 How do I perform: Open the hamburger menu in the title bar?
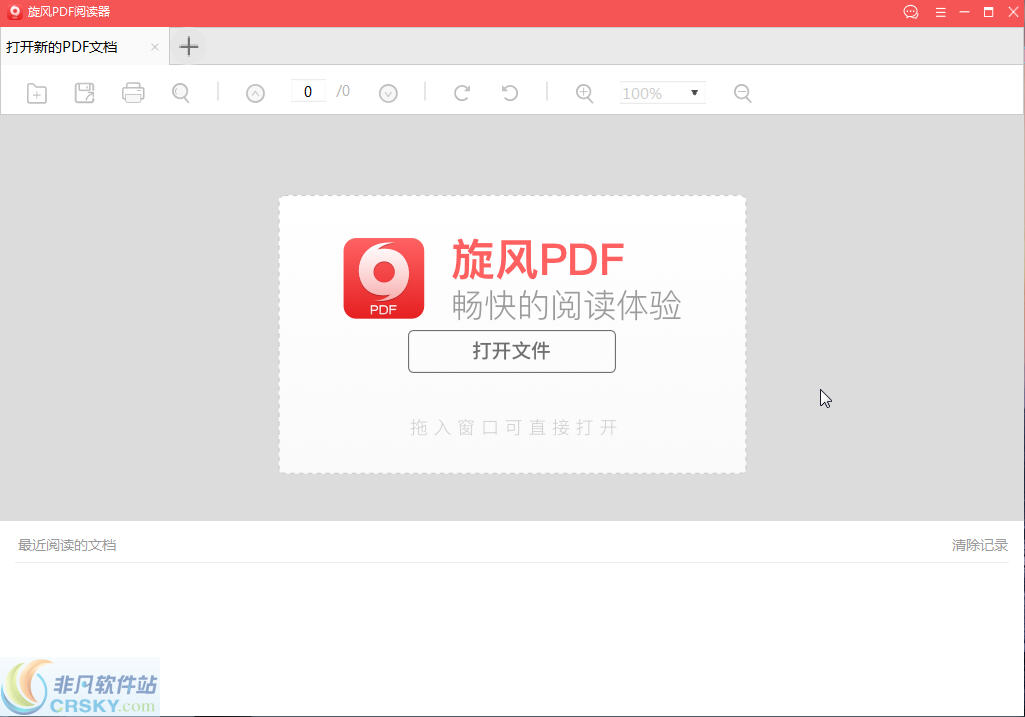point(941,12)
